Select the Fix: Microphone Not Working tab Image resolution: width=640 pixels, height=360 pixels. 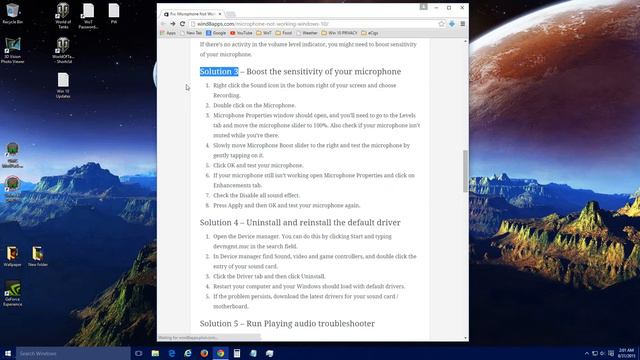[191, 14]
